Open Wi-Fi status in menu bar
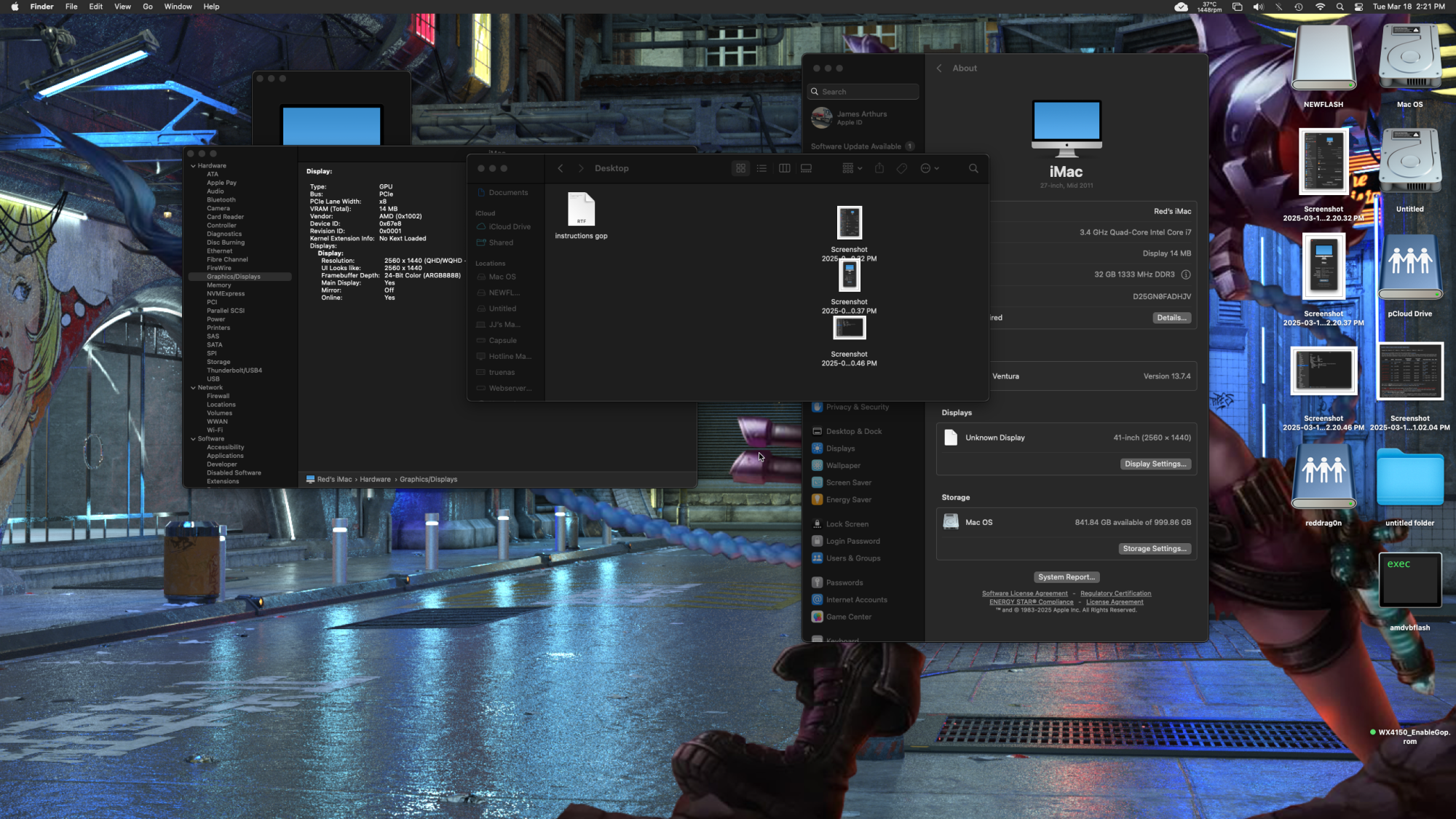Viewport: 1456px width, 819px height. pos(1320,7)
